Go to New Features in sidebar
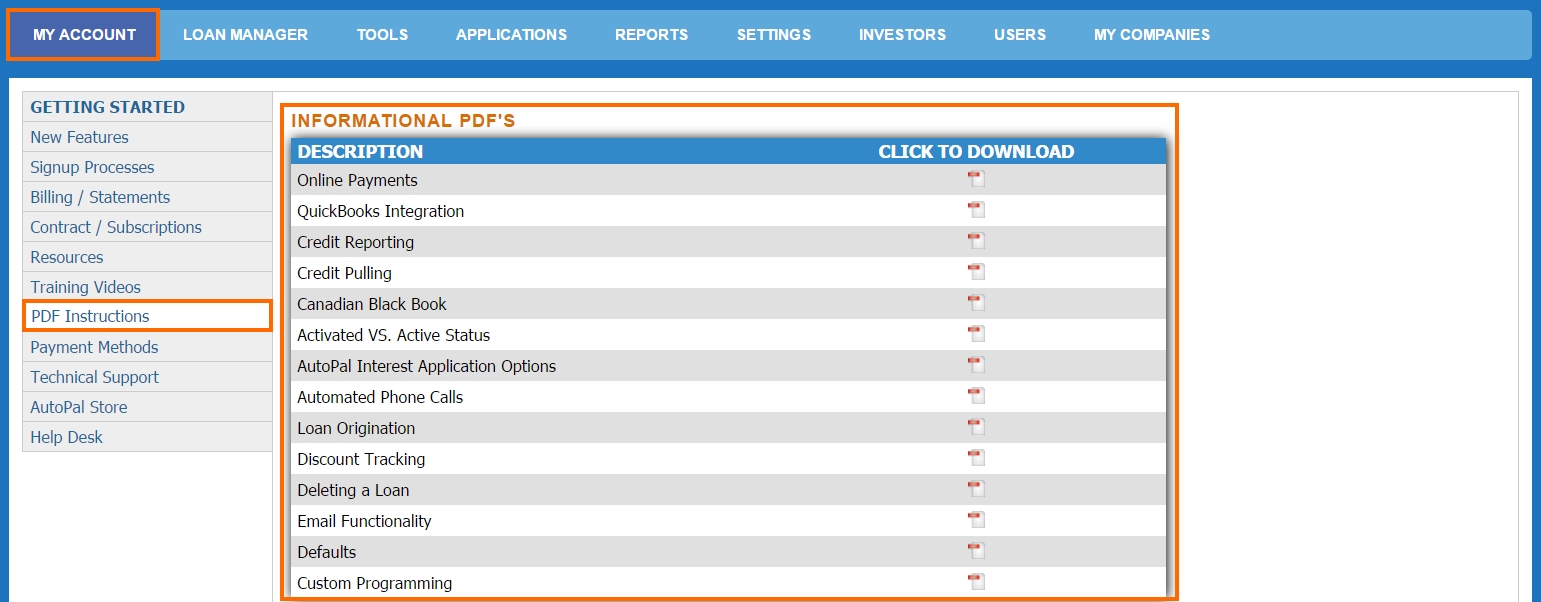Image resolution: width=1541 pixels, height=602 pixels. pyautogui.click(x=147, y=137)
